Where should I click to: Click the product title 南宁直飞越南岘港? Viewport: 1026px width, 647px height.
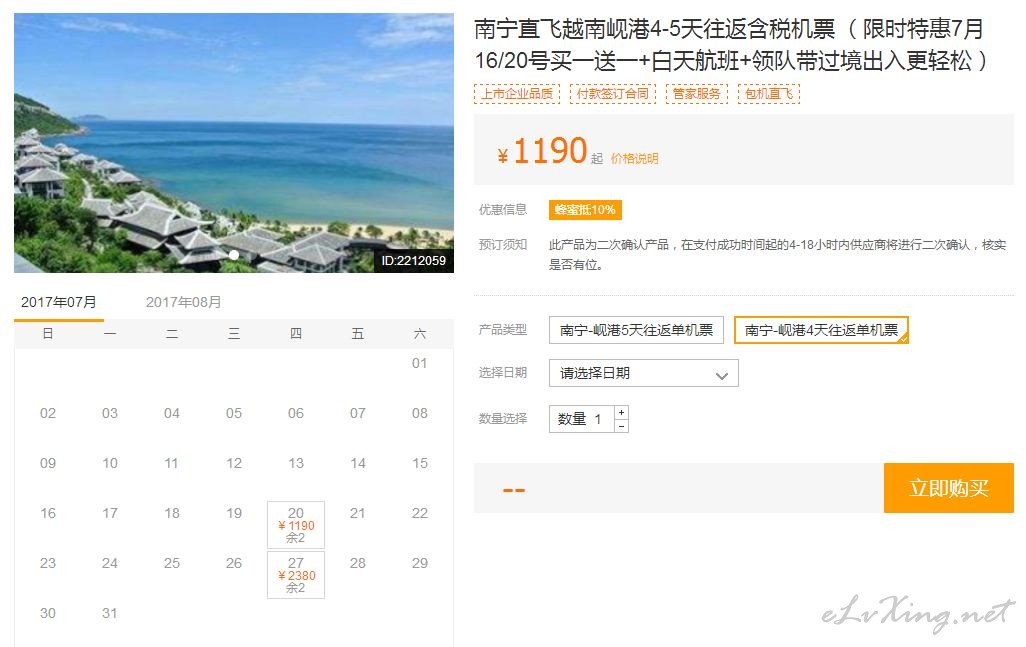coord(730,44)
